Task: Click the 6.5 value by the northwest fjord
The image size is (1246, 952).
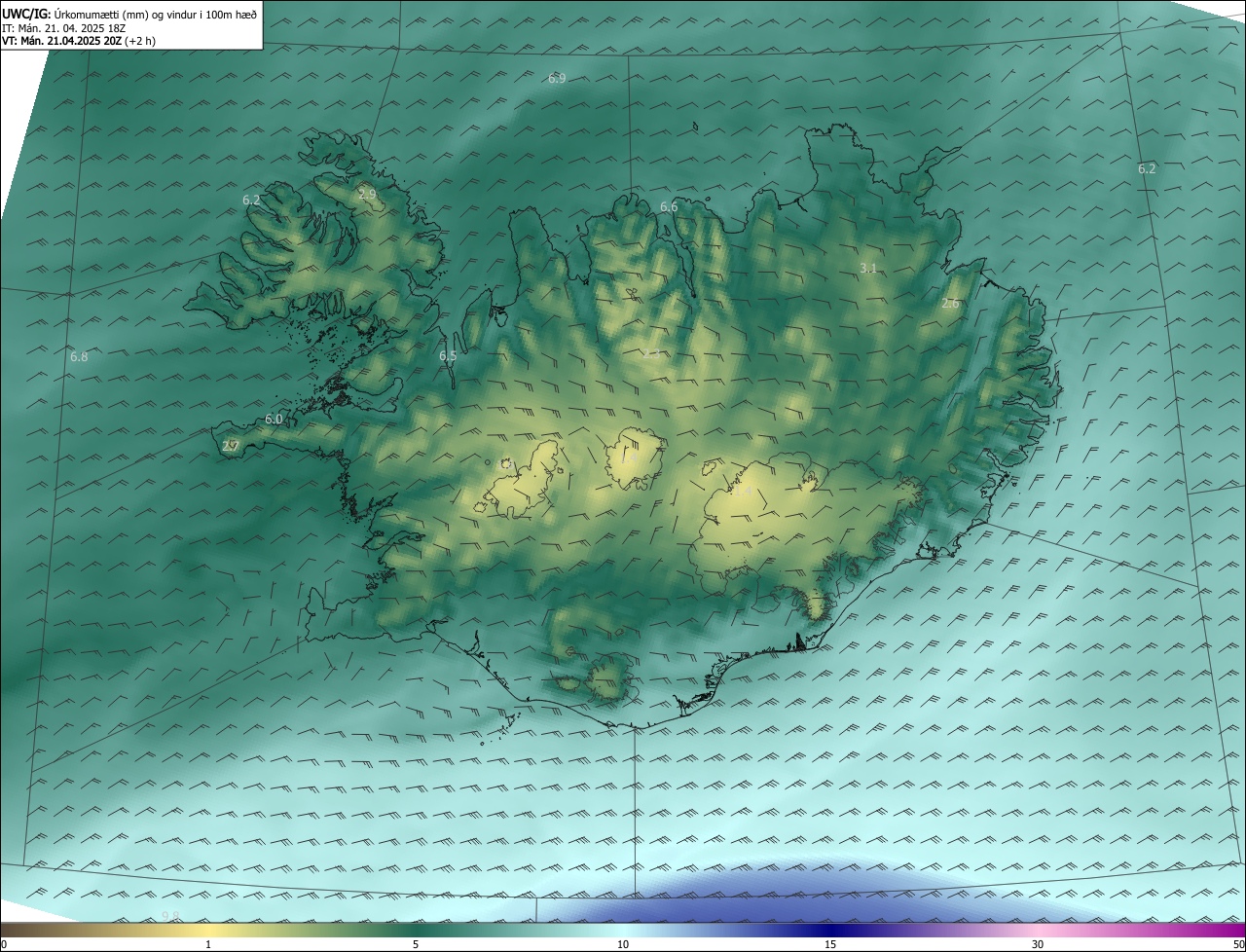Action: coord(448,356)
